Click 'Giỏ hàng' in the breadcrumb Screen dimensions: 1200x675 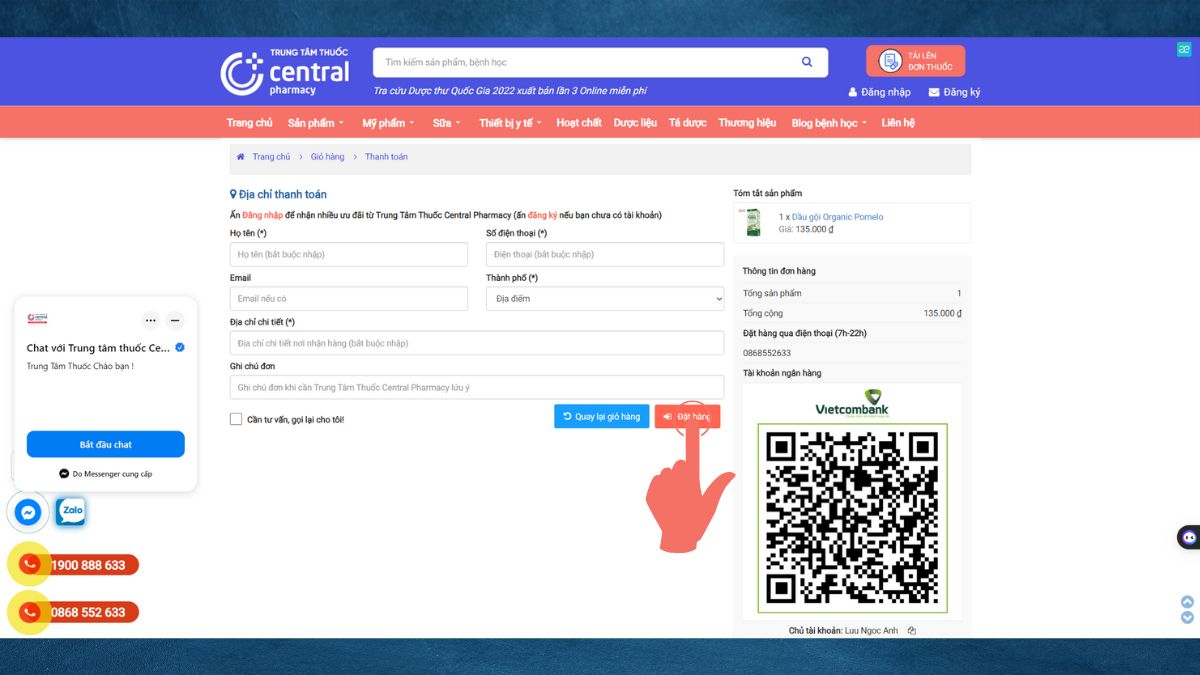327,157
